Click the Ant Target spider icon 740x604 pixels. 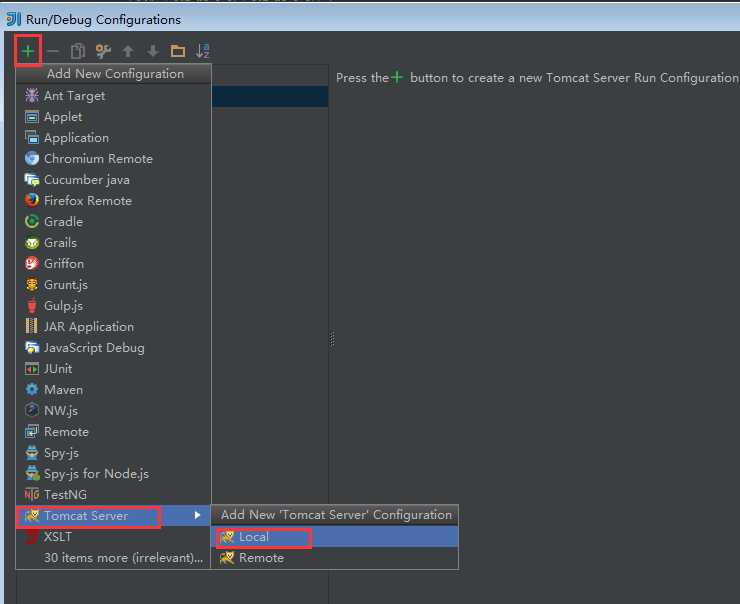pos(32,95)
